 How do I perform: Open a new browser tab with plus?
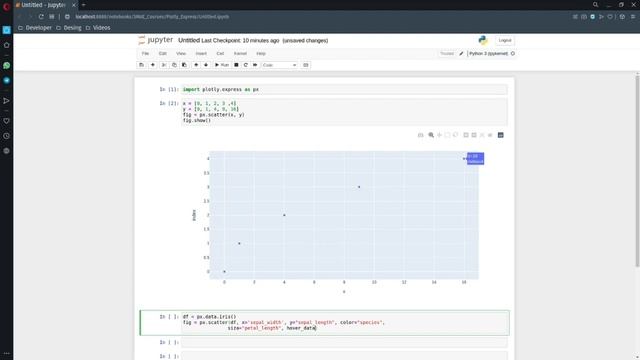[83, 5]
